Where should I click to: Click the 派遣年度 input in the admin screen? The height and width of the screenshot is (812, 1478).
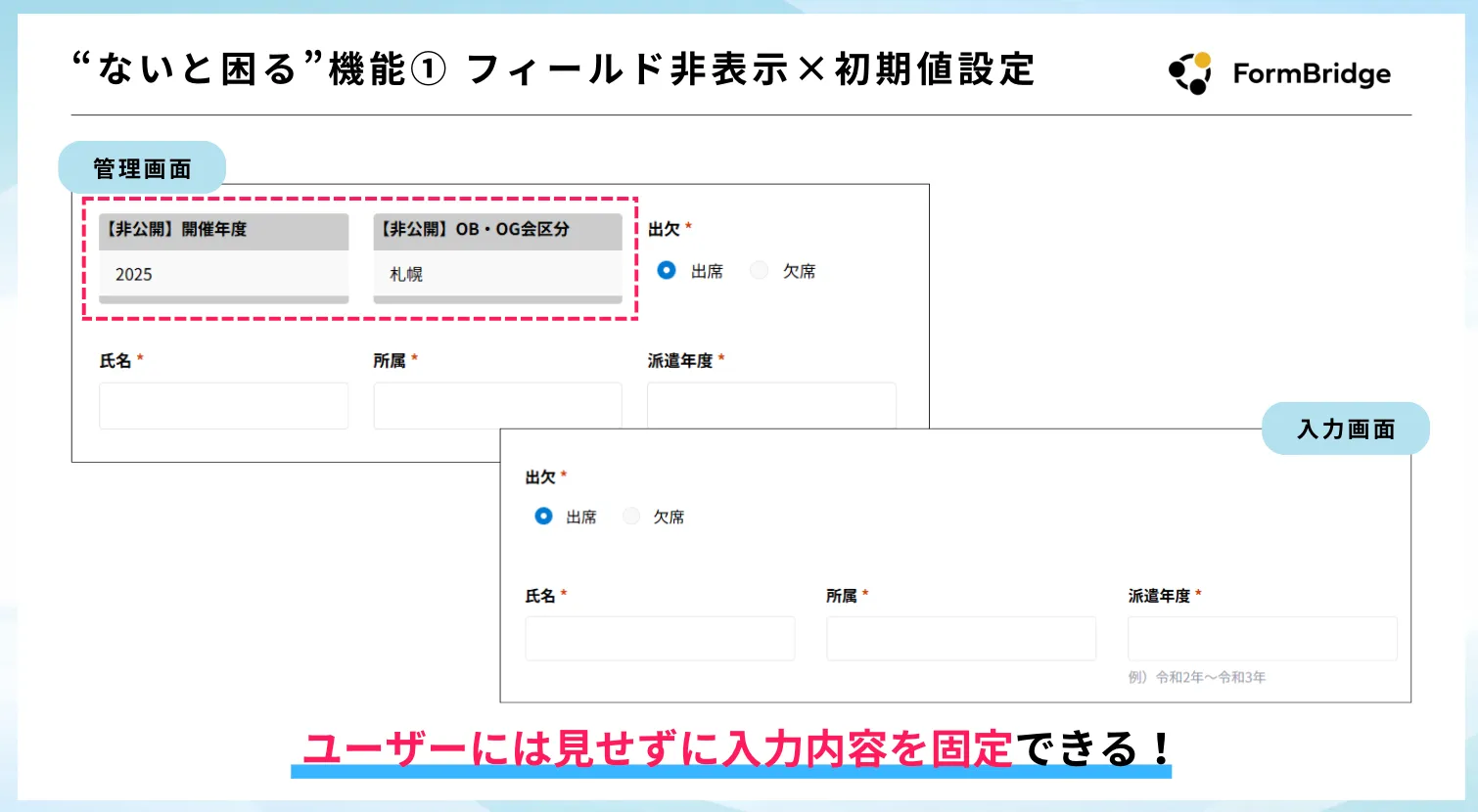pyautogui.click(x=771, y=405)
